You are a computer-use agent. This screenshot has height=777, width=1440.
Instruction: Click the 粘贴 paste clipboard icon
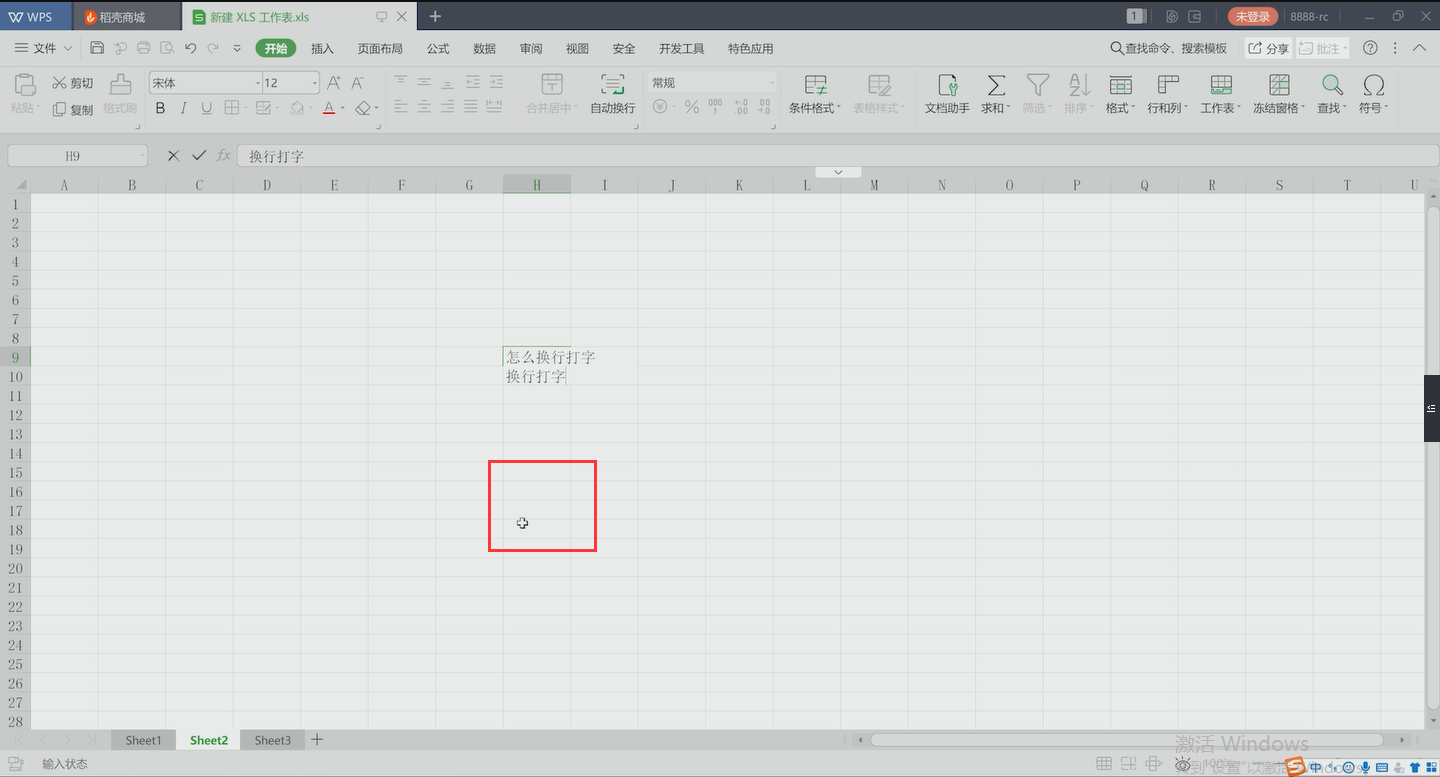pos(23,86)
